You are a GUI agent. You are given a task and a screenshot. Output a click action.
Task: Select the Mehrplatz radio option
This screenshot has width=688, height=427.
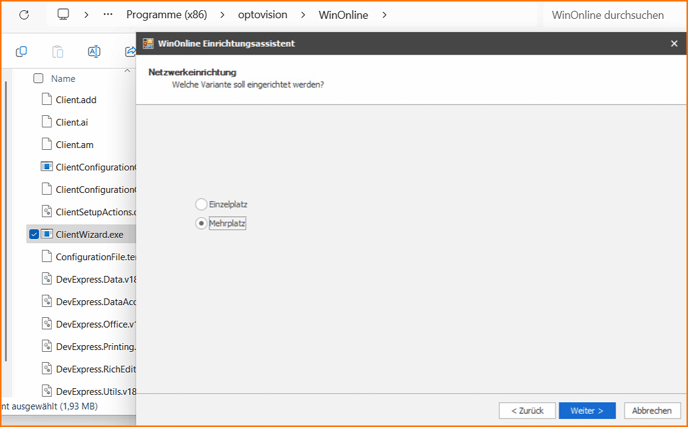(201, 223)
